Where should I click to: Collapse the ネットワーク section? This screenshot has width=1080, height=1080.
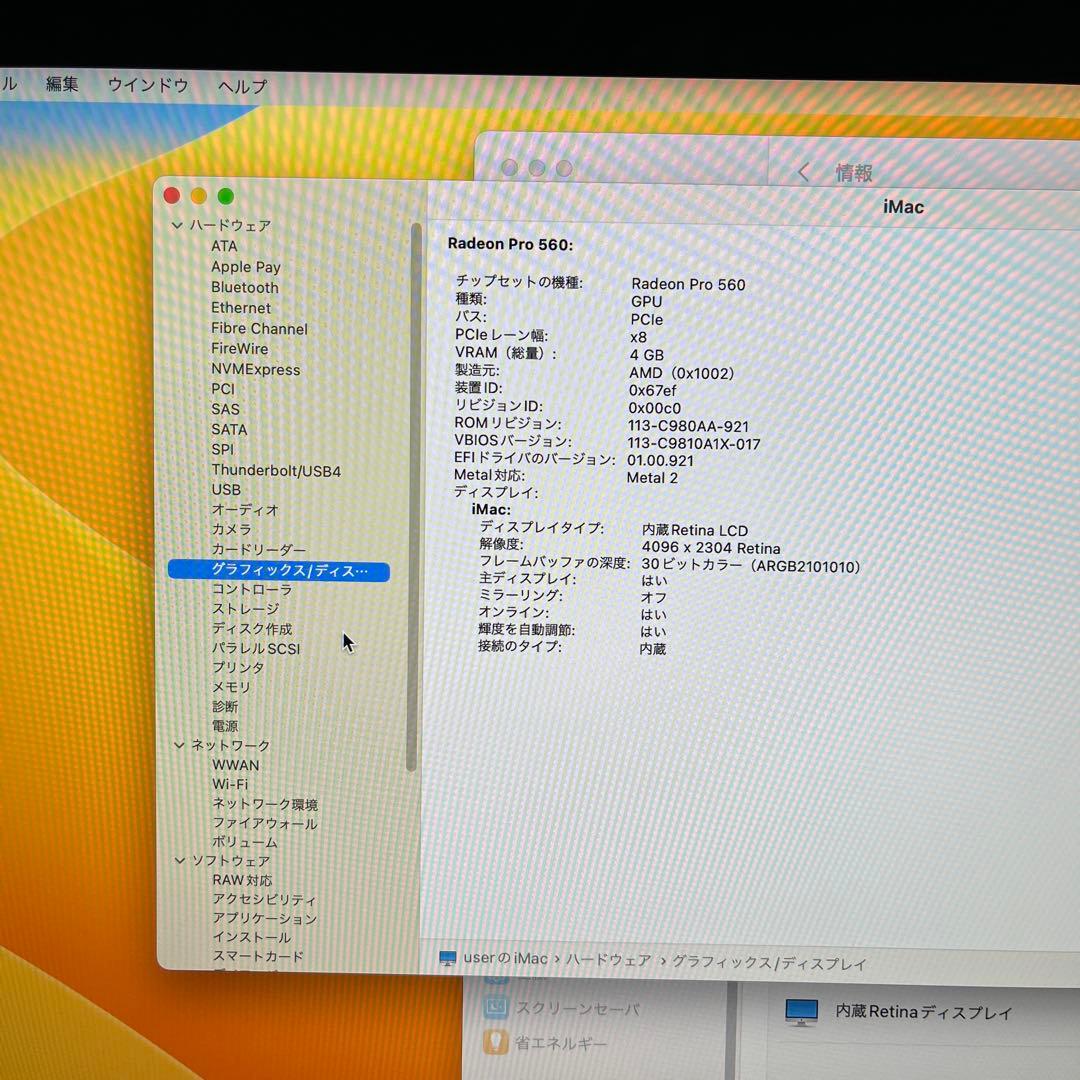point(178,745)
